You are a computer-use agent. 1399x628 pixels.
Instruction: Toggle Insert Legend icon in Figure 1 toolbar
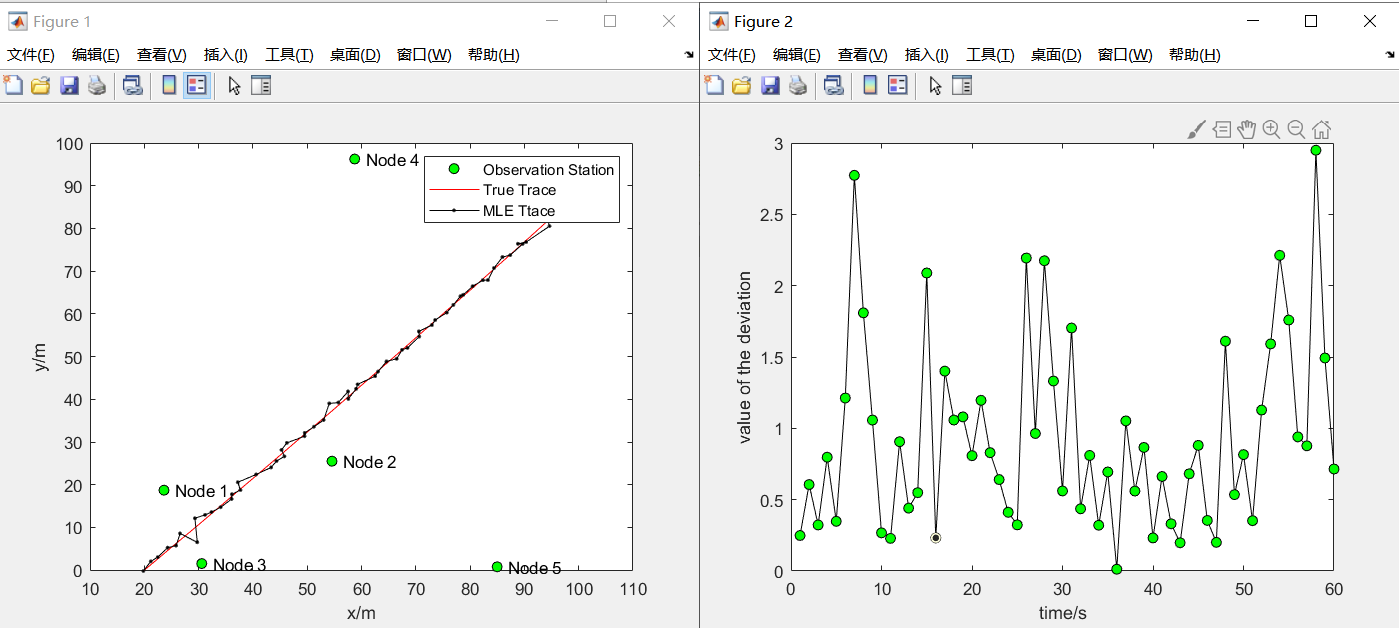(197, 85)
